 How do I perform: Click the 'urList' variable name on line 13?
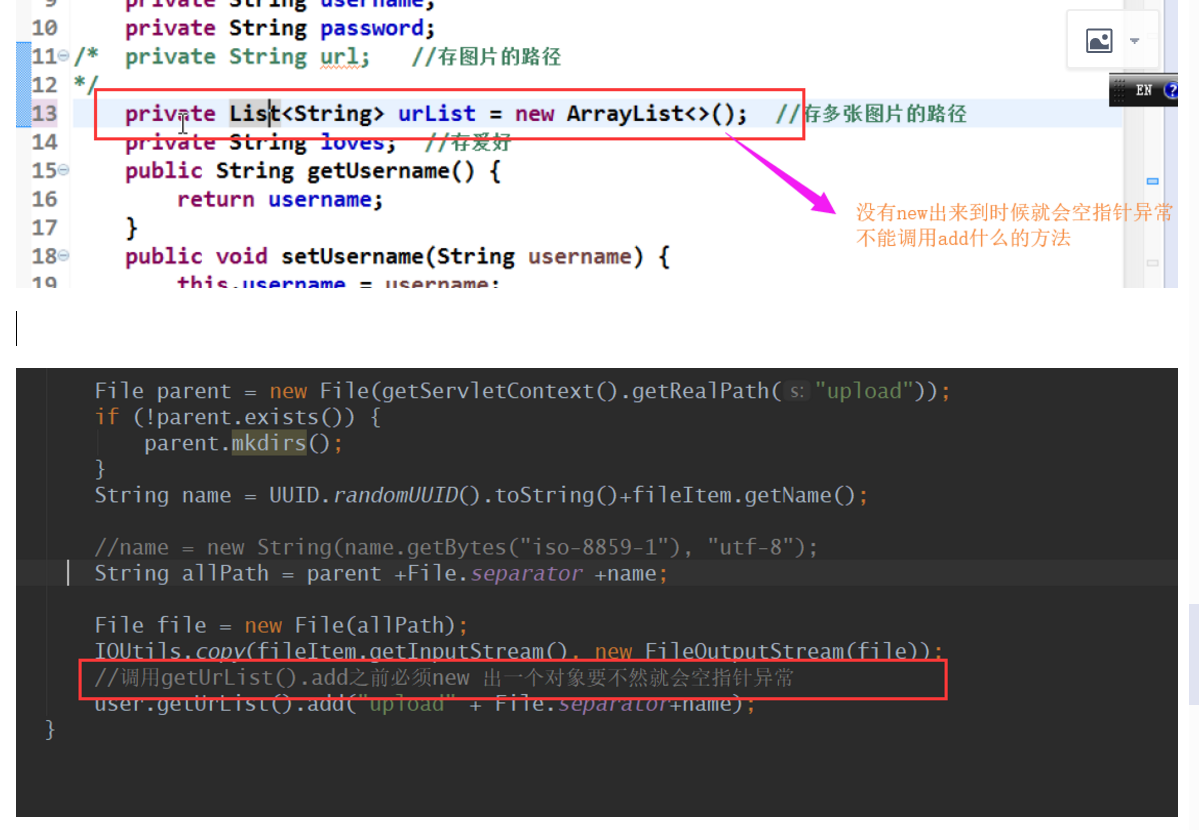(436, 113)
